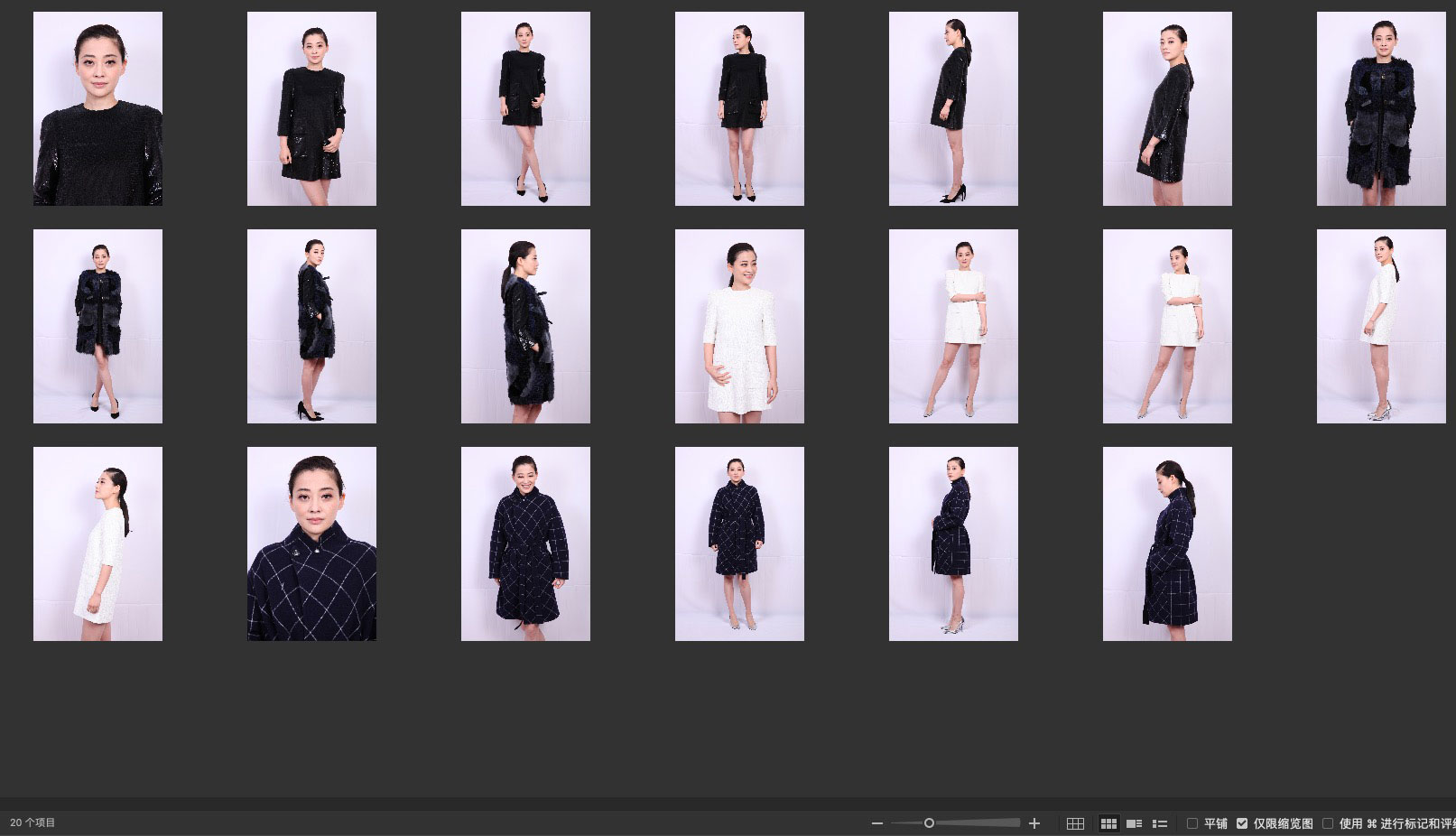The height and width of the screenshot is (836, 1456).
Task: Click the plus icon to enlarge thumbnails
Action: click(1034, 823)
